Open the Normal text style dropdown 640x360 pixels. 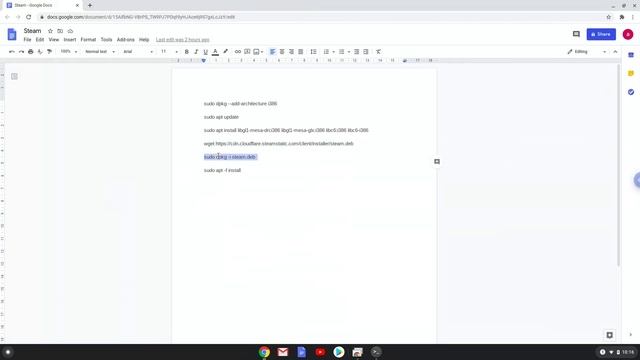100,52
